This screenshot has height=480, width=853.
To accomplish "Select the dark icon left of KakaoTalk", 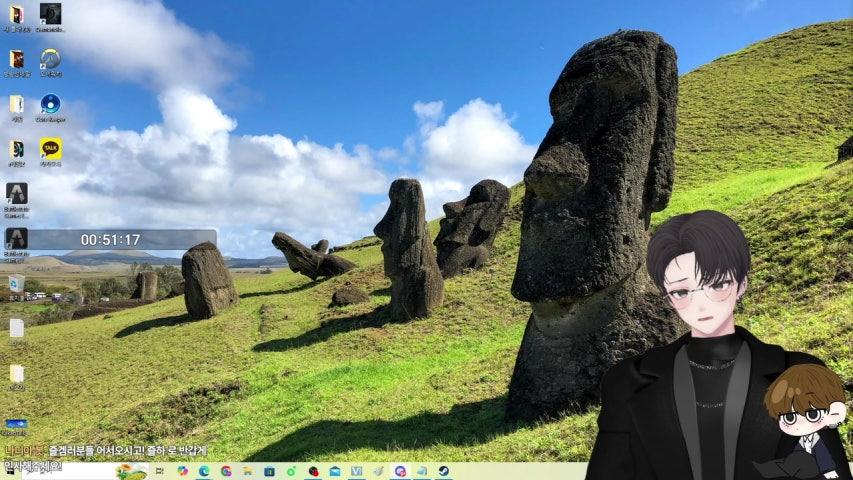I will pyautogui.click(x=17, y=148).
